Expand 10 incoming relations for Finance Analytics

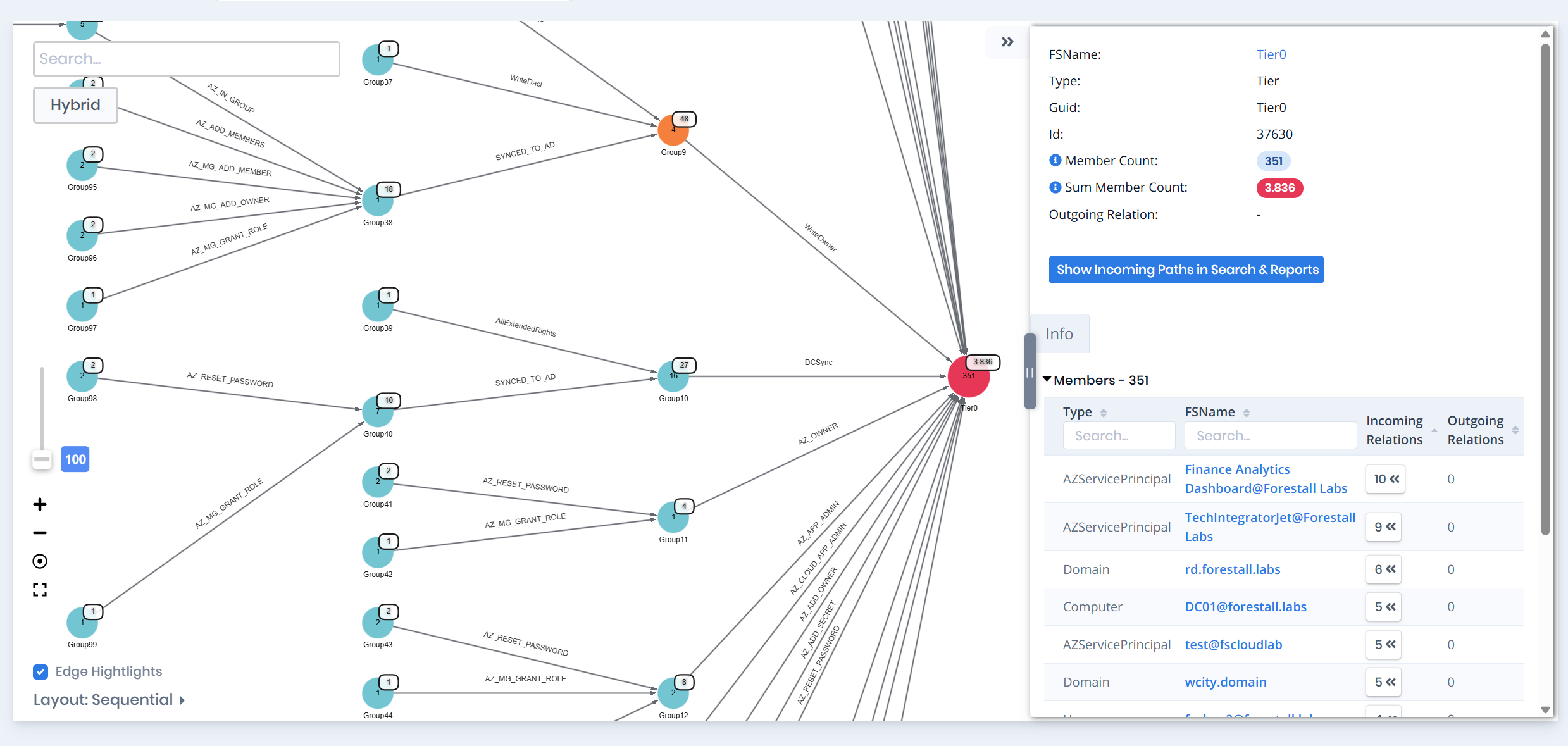point(1385,479)
